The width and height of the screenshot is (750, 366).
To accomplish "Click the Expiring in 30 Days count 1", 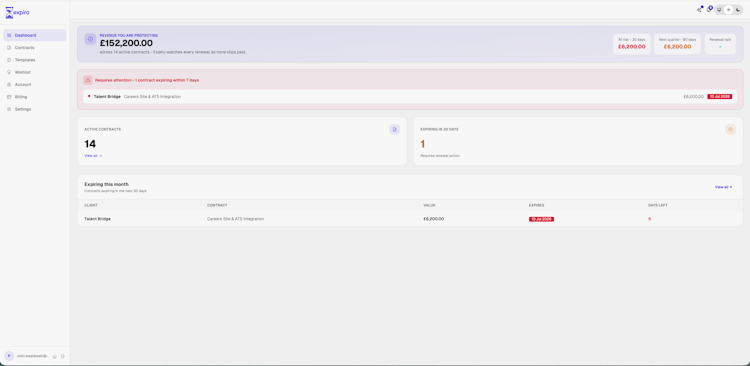I will click(x=422, y=144).
